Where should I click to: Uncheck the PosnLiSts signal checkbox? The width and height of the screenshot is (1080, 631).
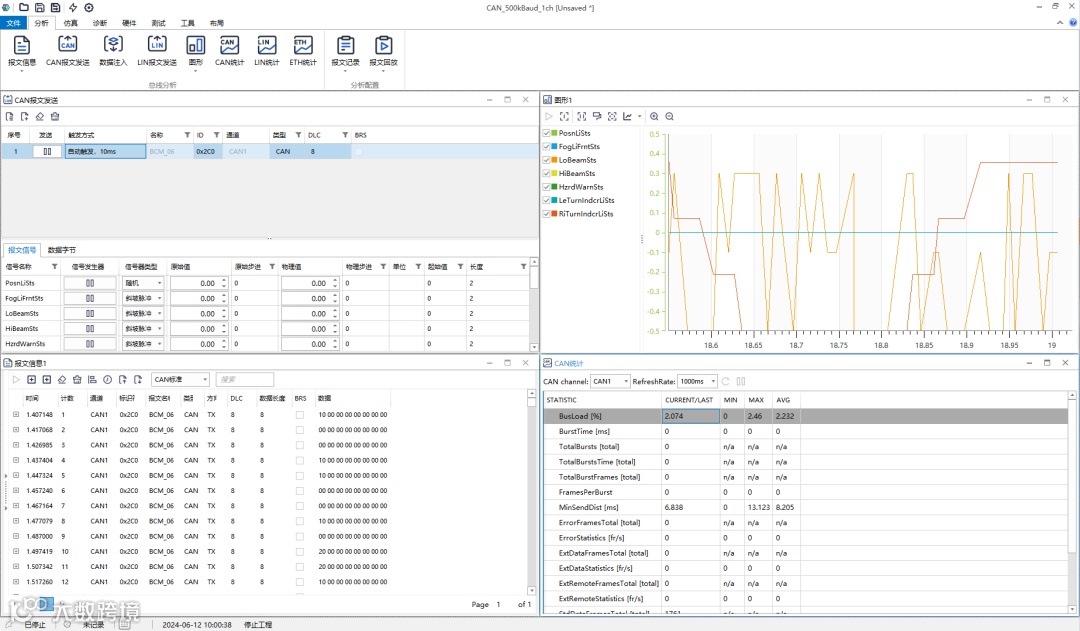point(547,133)
